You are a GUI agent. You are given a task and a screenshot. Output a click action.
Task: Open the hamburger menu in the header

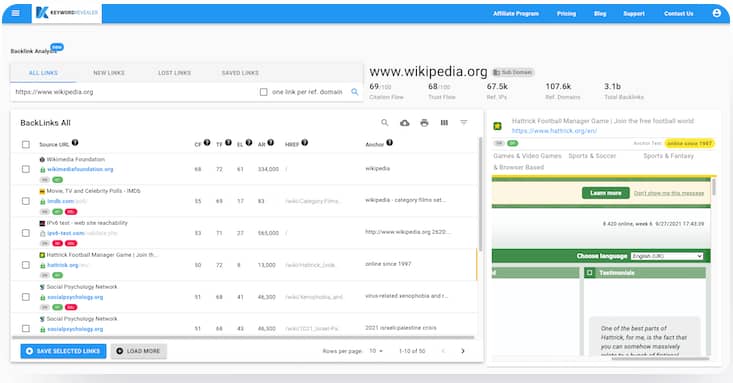tap(15, 13)
